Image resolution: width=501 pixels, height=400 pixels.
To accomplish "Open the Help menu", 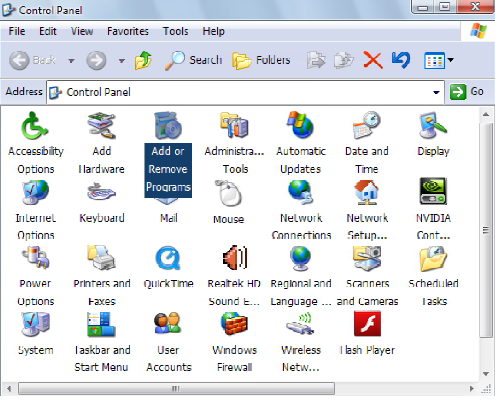I will coord(214,31).
